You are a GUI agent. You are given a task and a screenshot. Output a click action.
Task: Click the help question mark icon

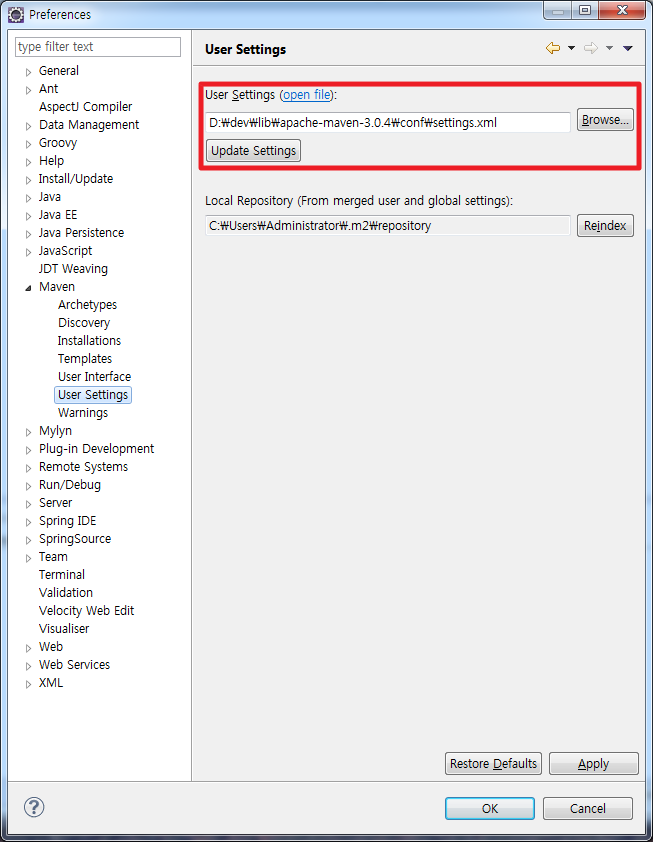[x=34, y=807]
